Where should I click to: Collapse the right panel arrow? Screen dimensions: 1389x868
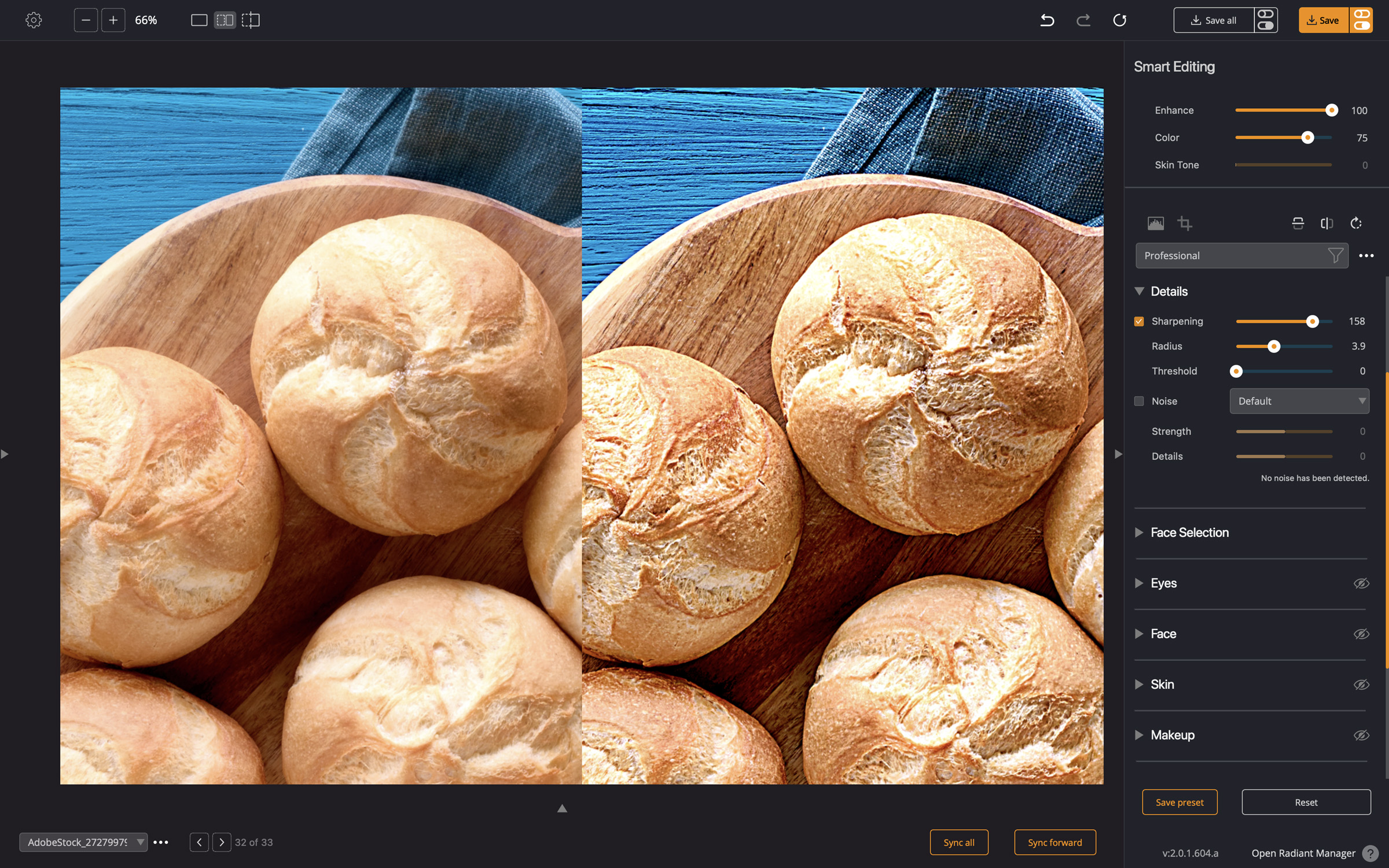1118,454
